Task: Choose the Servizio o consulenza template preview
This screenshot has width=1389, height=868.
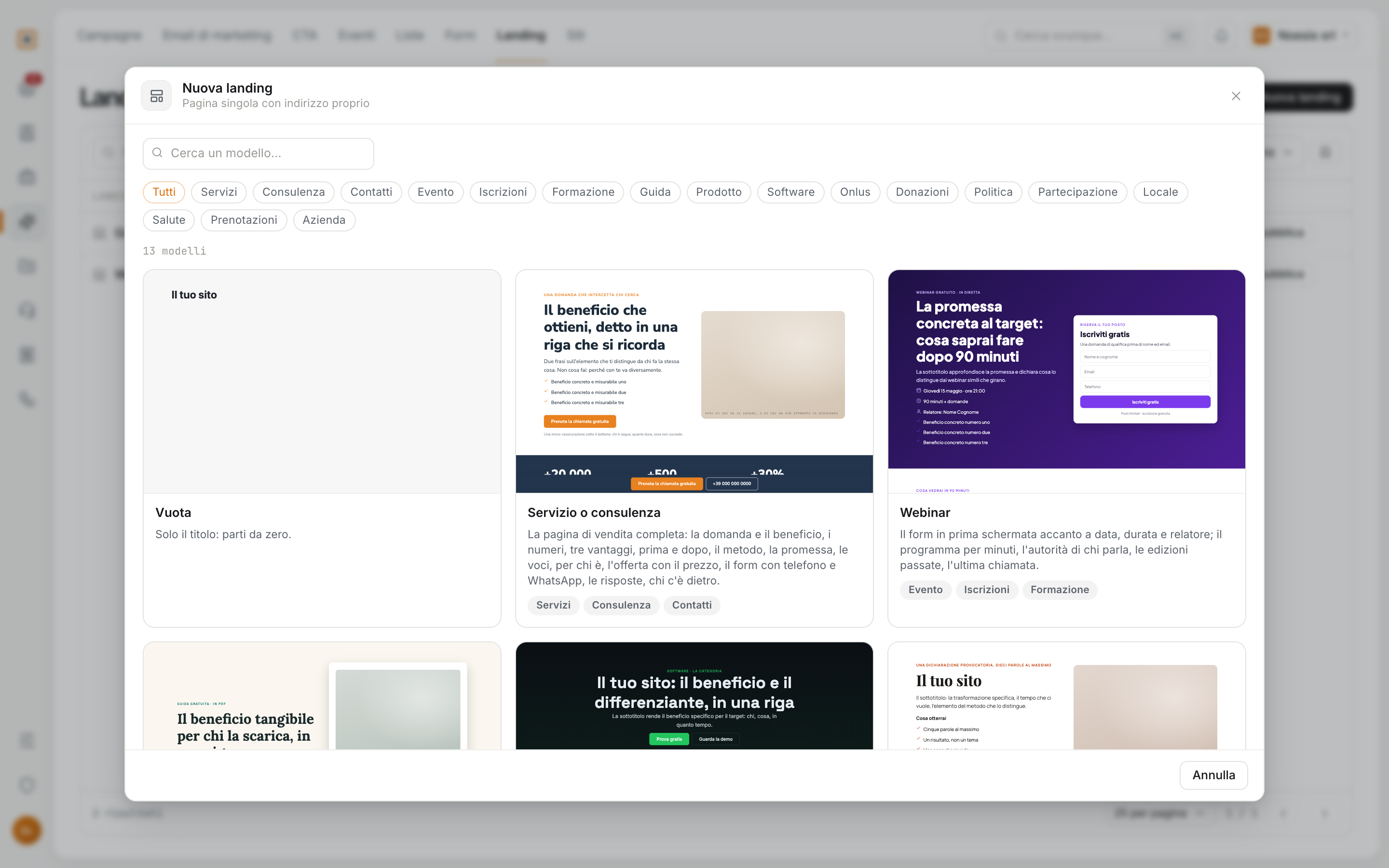Action: (x=694, y=382)
